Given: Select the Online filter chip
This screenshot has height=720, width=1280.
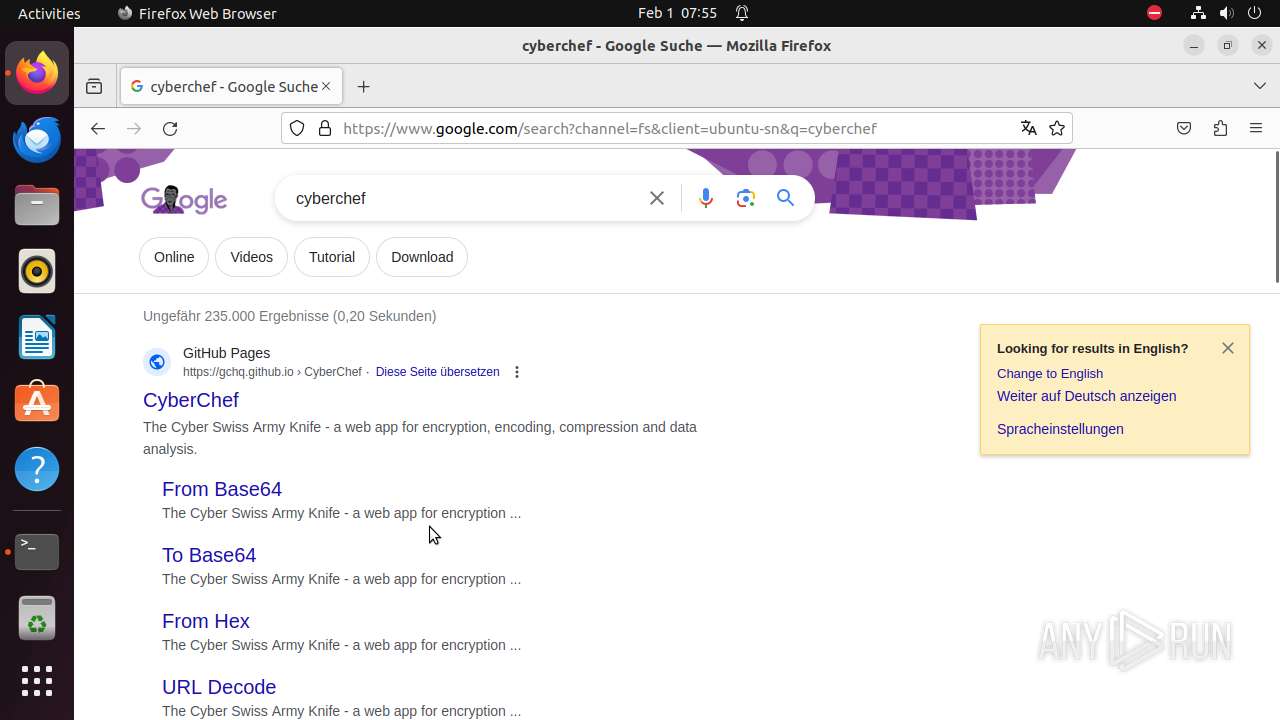Looking at the screenshot, I should pyautogui.click(x=174, y=257).
